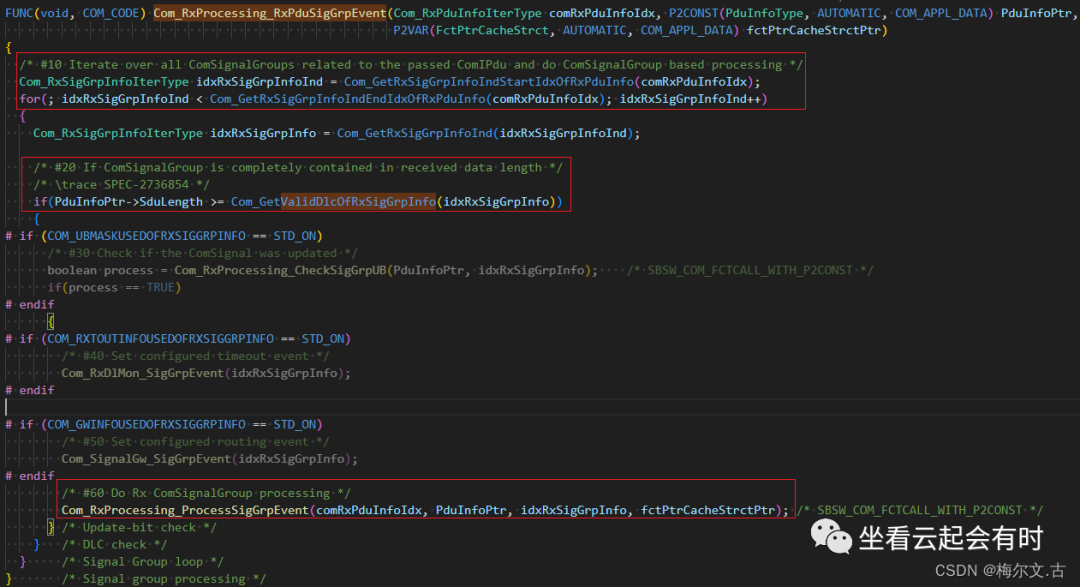The image size is (1080, 587).
Task: Click the 'Signal Group loop' closing comment
Action: (x=143, y=562)
